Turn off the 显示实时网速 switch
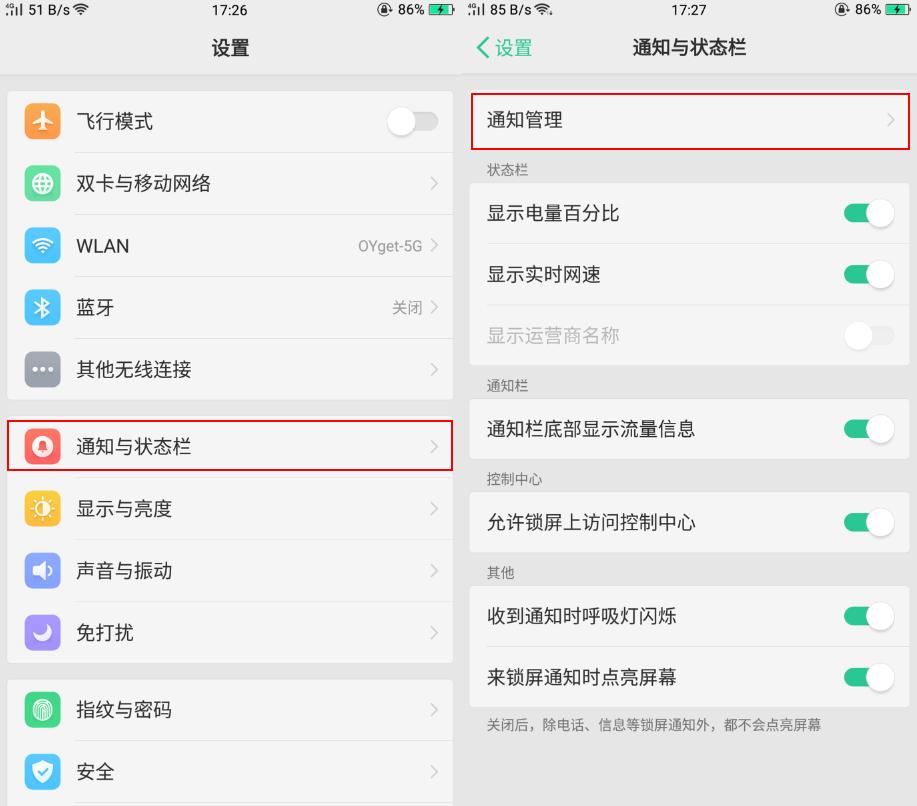 (x=868, y=275)
